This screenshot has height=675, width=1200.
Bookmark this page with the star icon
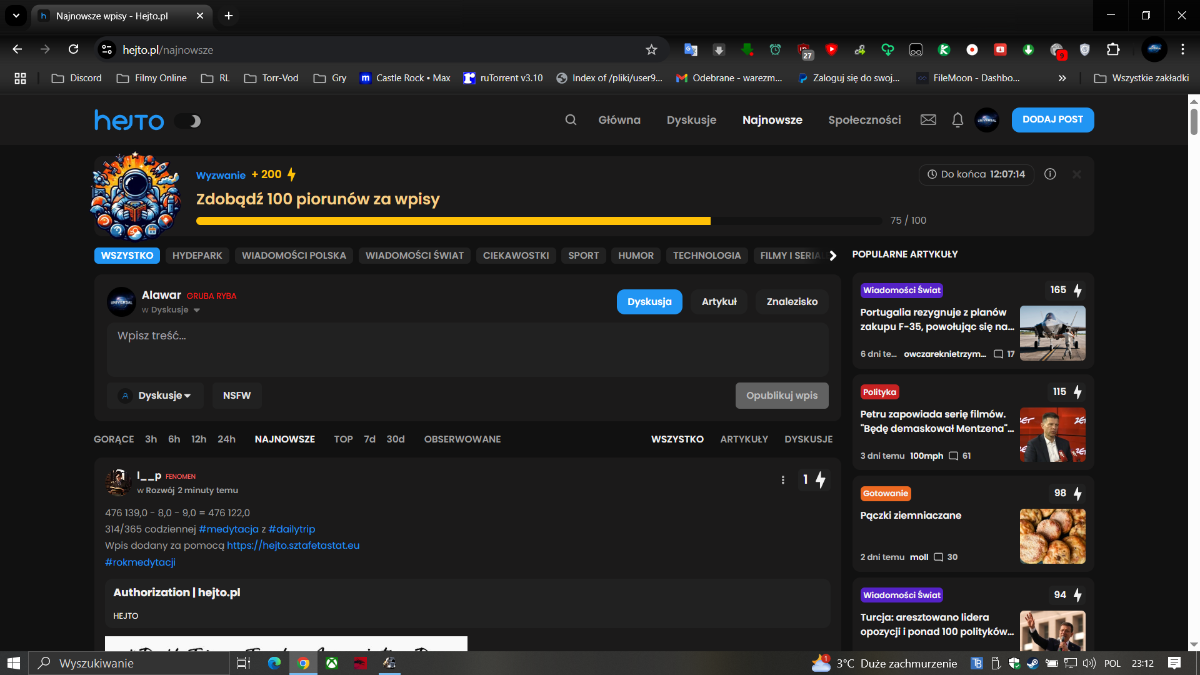[x=651, y=49]
